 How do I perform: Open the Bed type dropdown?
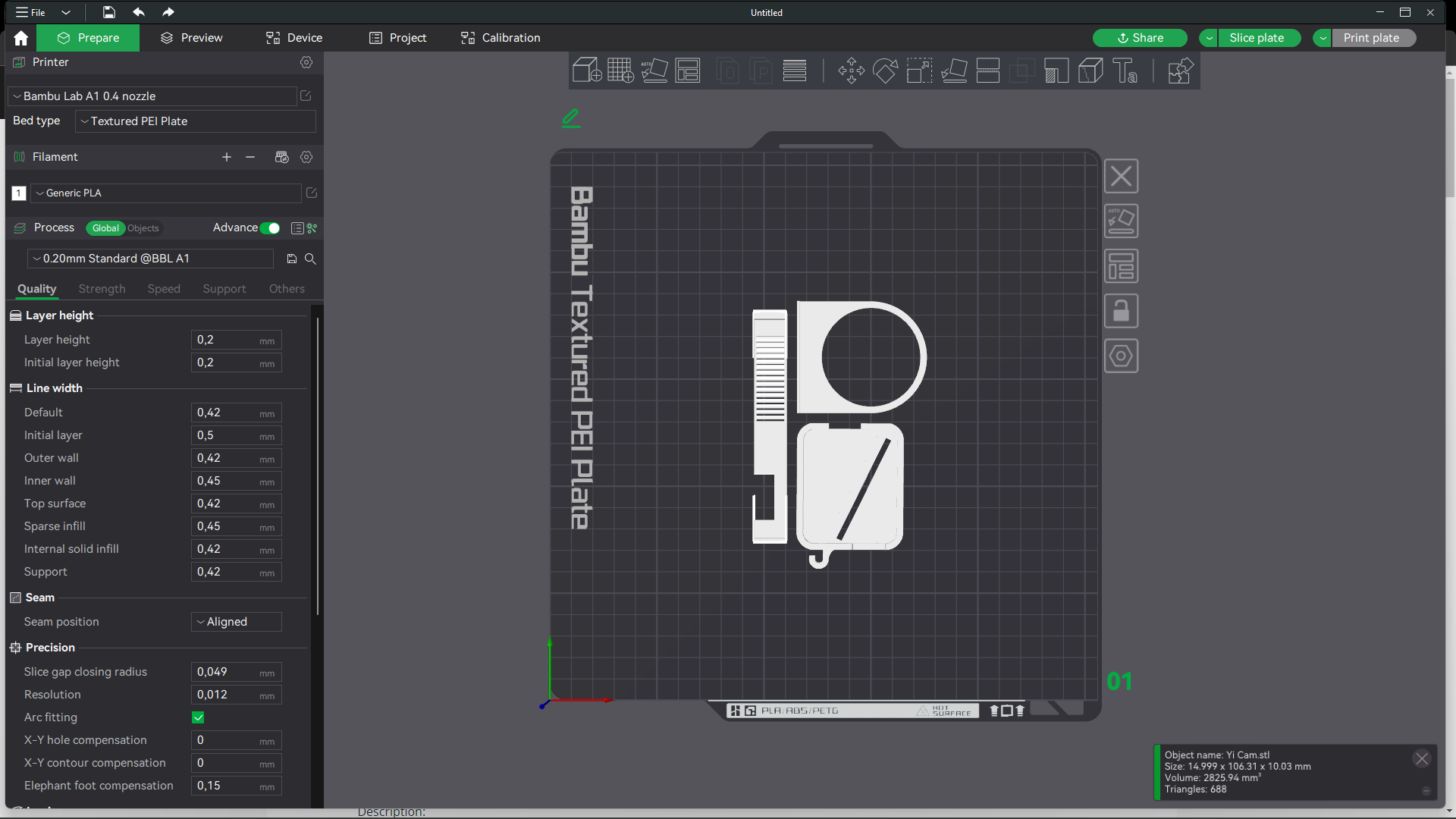(x=196, y=121)
